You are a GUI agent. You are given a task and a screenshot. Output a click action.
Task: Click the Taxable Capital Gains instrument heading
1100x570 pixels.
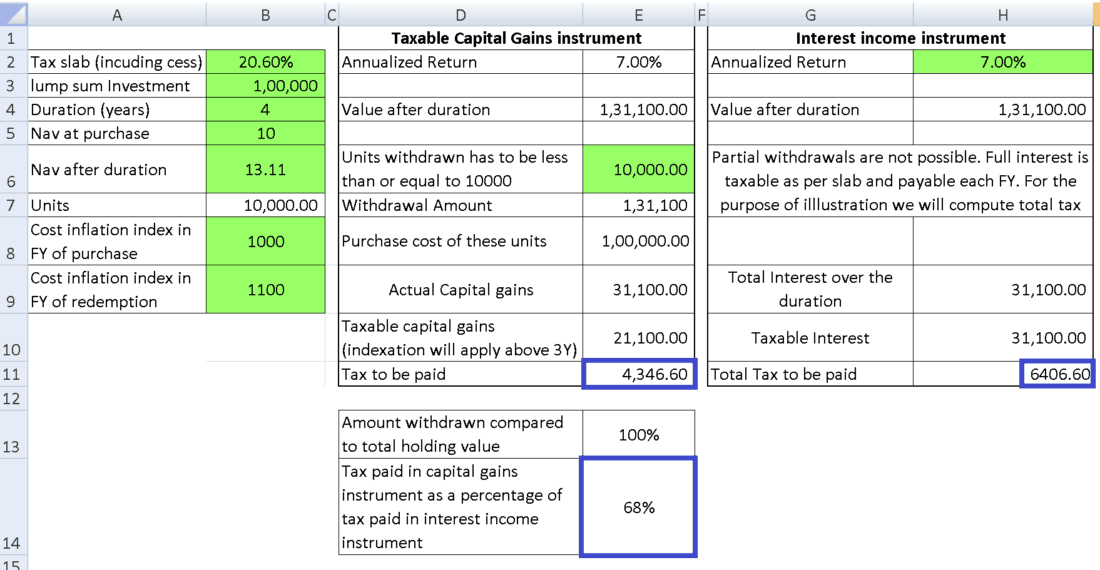(516, 38)
